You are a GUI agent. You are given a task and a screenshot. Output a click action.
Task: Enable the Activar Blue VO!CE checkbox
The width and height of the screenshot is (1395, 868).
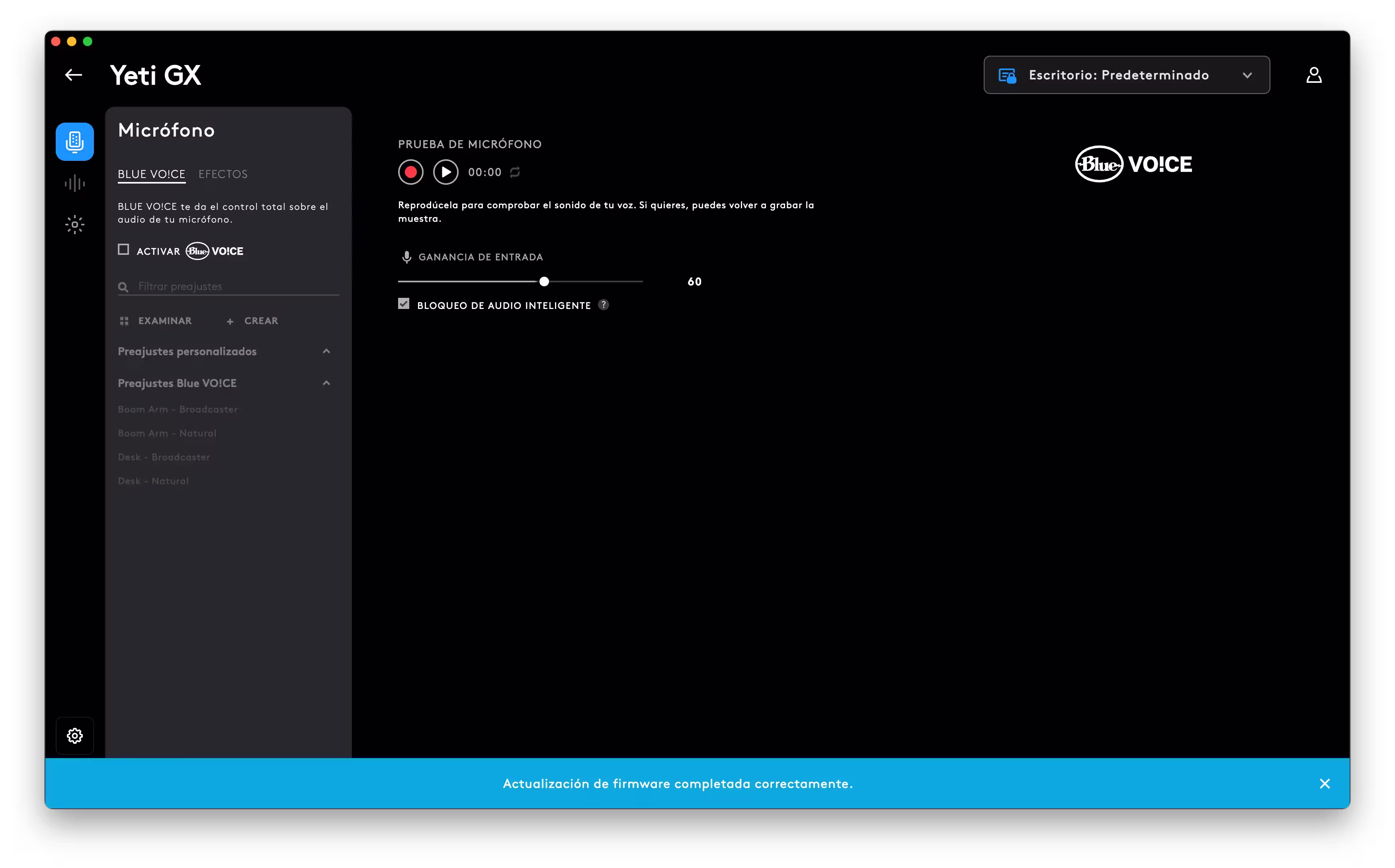click(x=123, y=250)
